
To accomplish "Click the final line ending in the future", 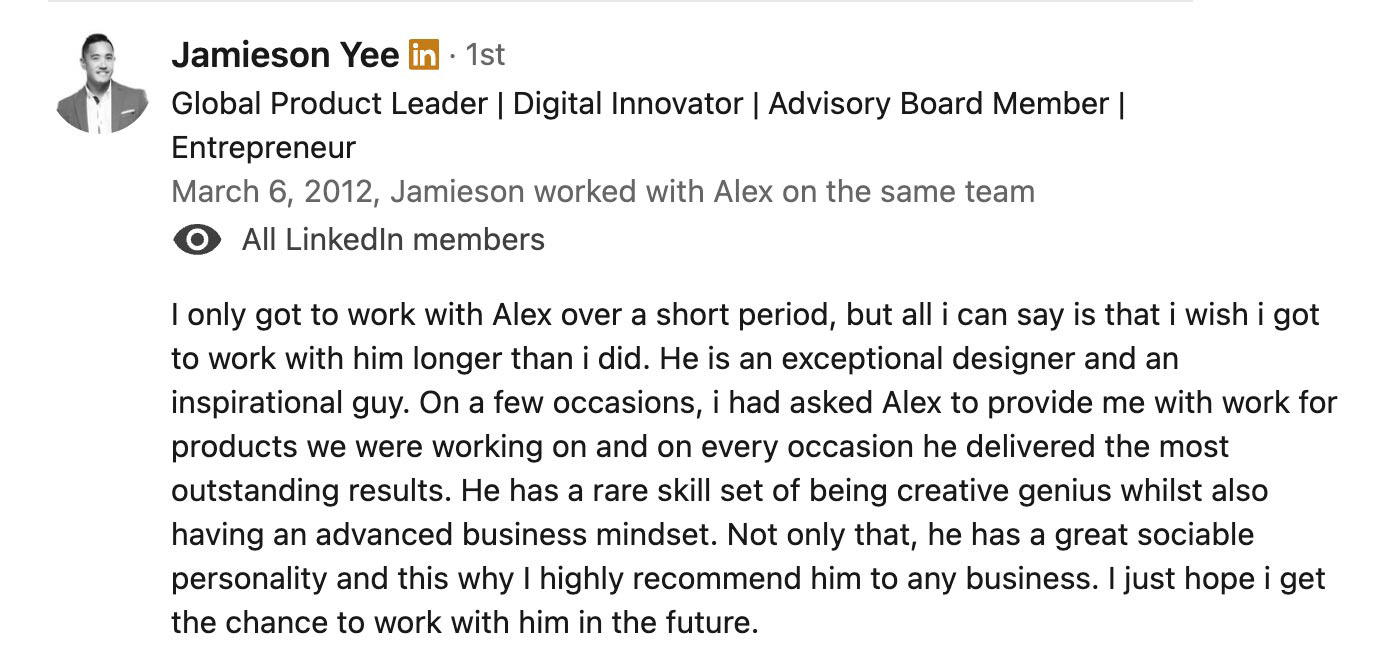I will coord(465,623).
